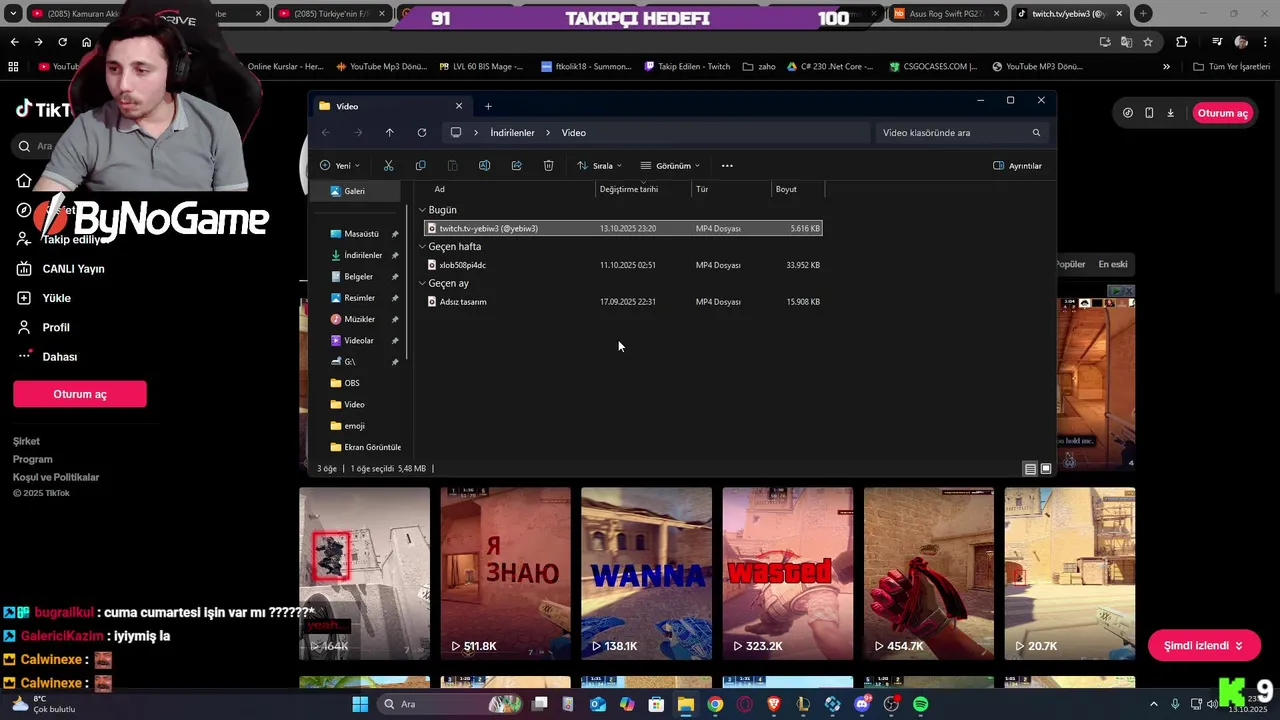The image size is (1280, 720).
Task: Open Outlook from the taskbar
Action: point(598,704)
